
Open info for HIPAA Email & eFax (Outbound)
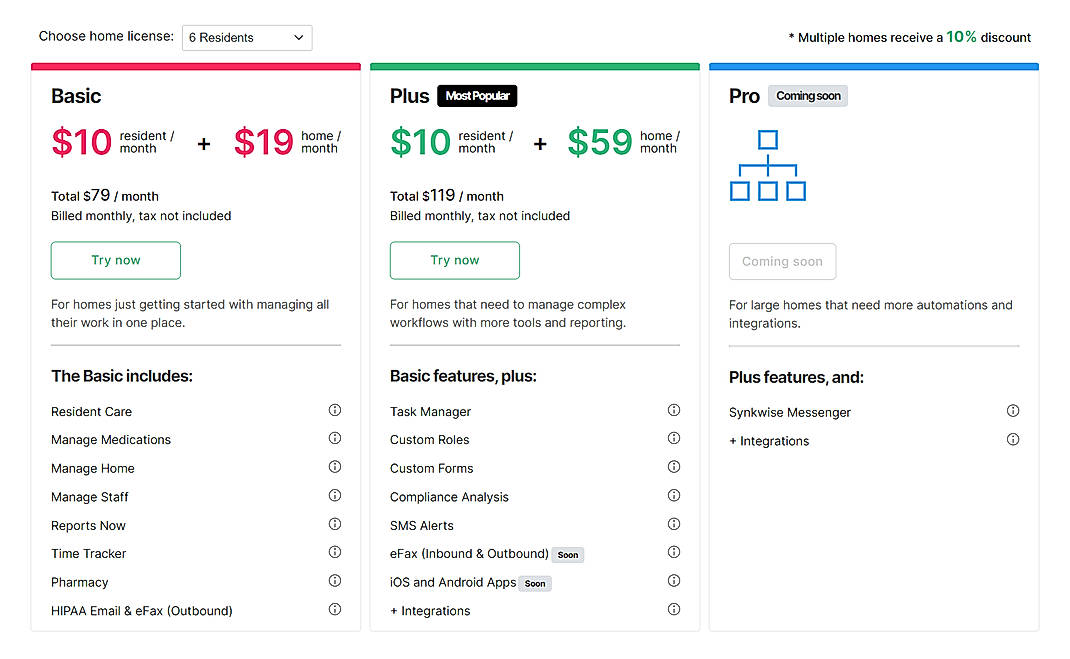[x=335, y=610]
